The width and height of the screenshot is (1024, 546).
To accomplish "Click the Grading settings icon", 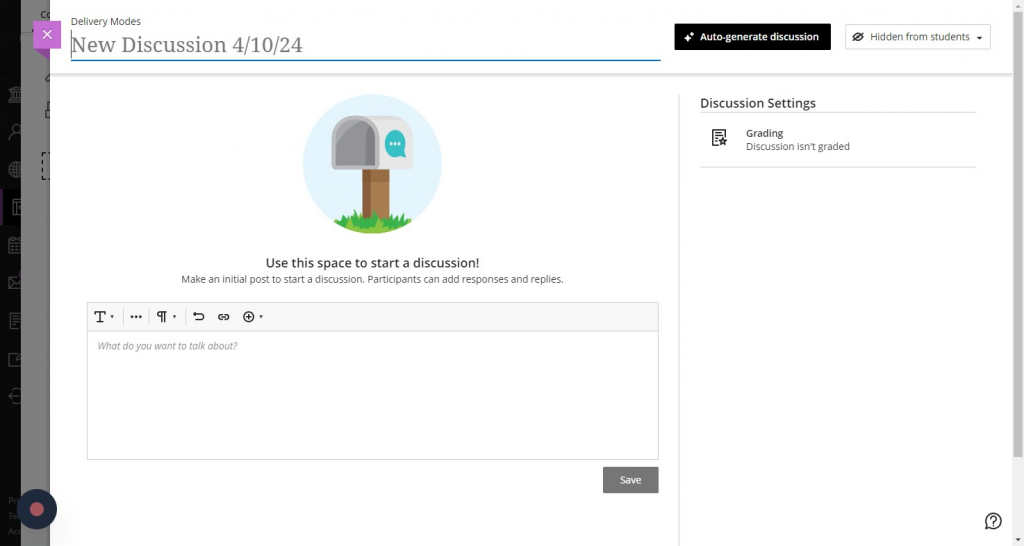I will coord(719,139).
